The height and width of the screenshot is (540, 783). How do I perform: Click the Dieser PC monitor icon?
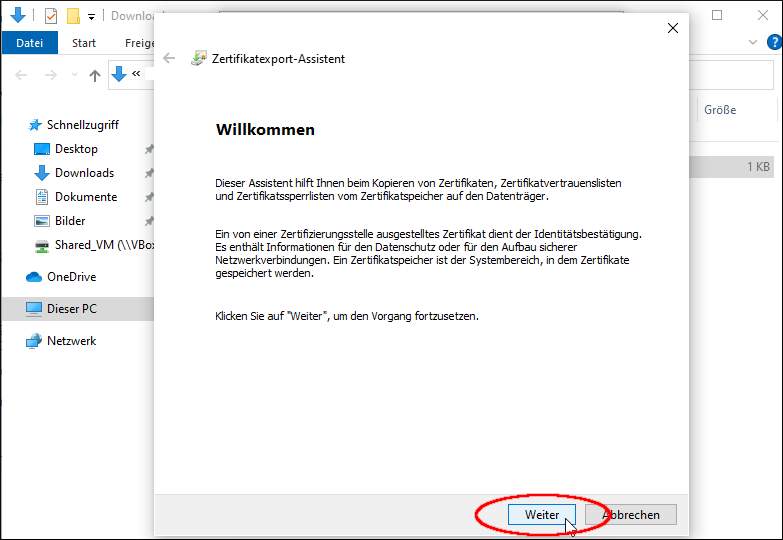click(x=33, y=309)
